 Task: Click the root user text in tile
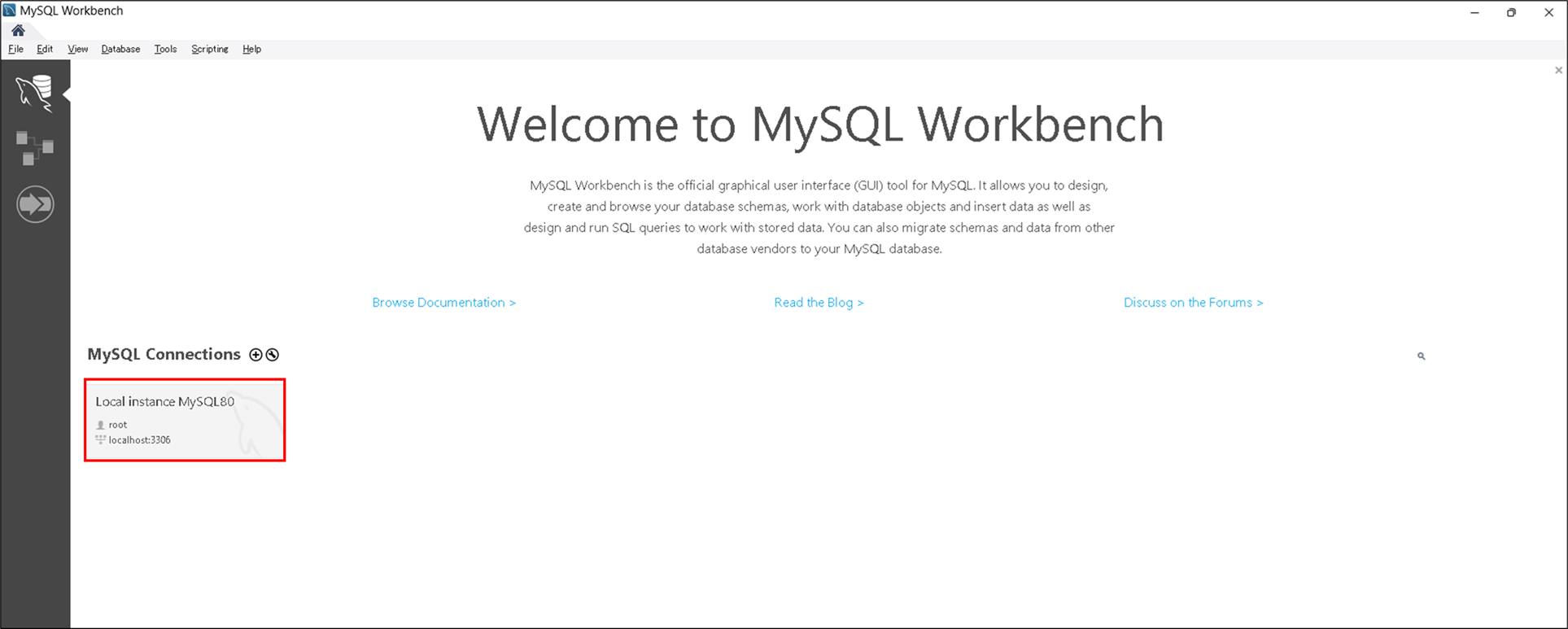click(118, 425)
